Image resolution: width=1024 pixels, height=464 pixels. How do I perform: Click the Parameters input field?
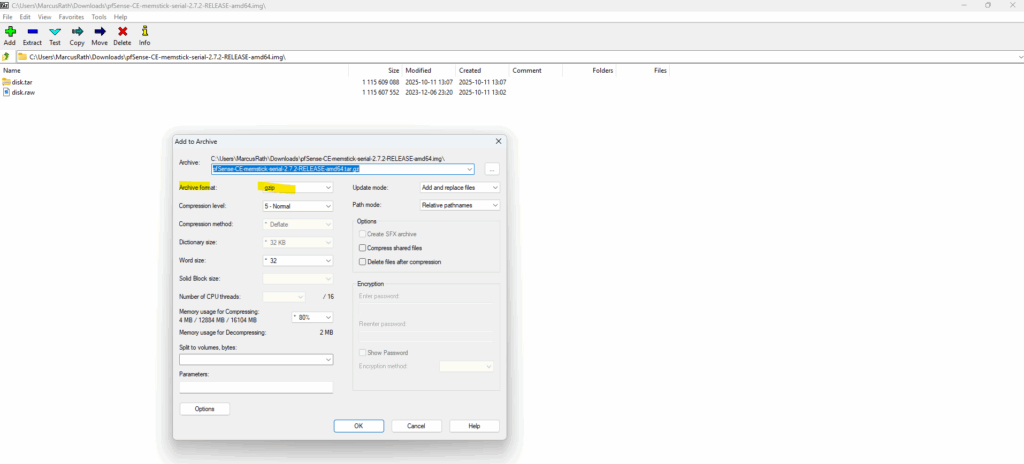[256, 387]
